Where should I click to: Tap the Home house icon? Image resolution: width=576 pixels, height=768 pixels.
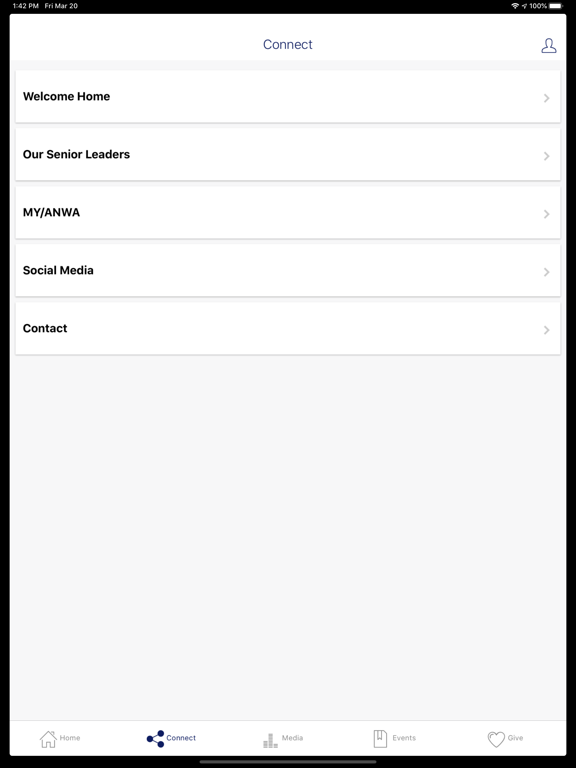tap(48, 739)
